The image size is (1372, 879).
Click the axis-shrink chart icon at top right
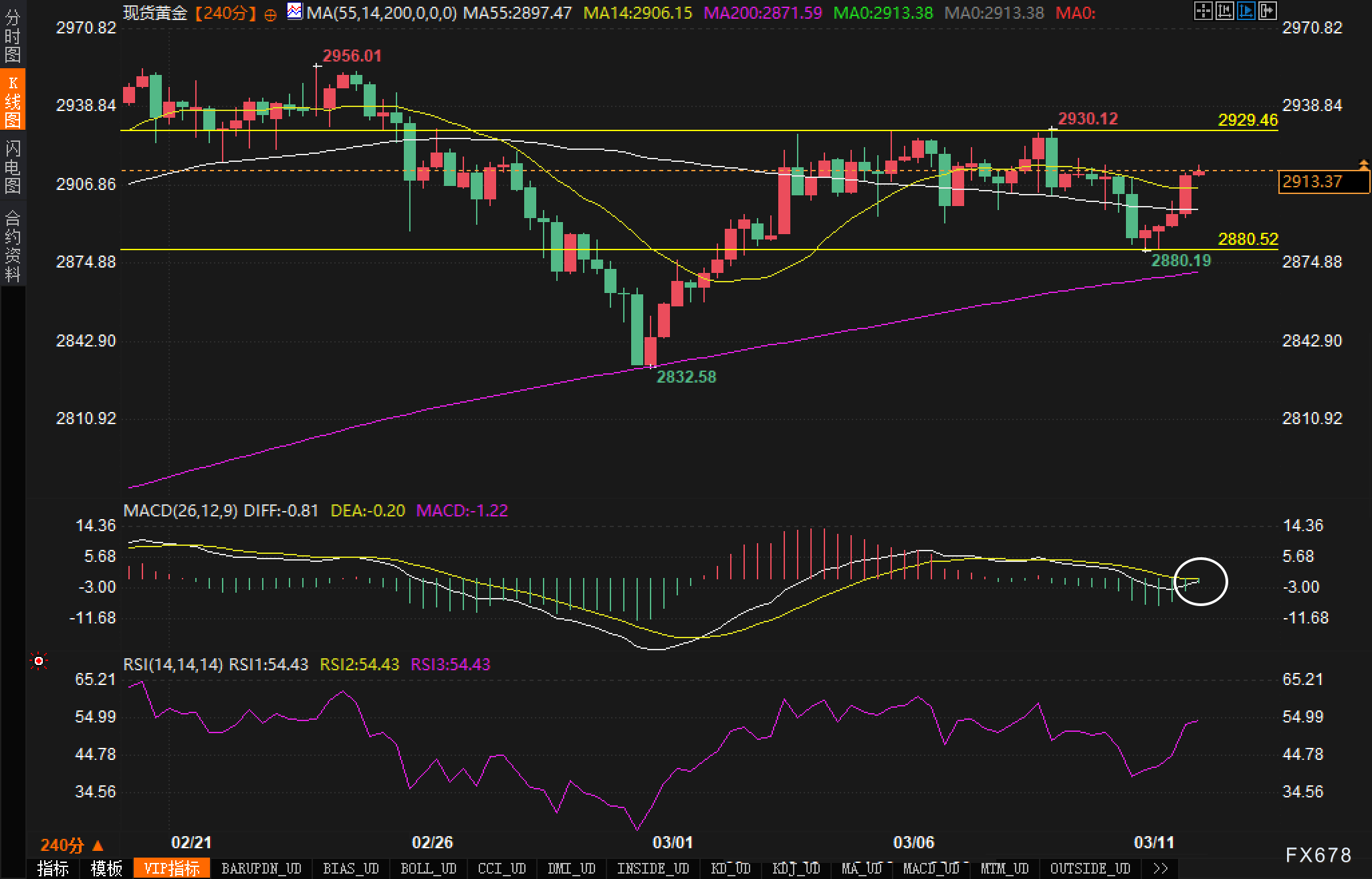pyautogui.click(x=1224, y=11)
